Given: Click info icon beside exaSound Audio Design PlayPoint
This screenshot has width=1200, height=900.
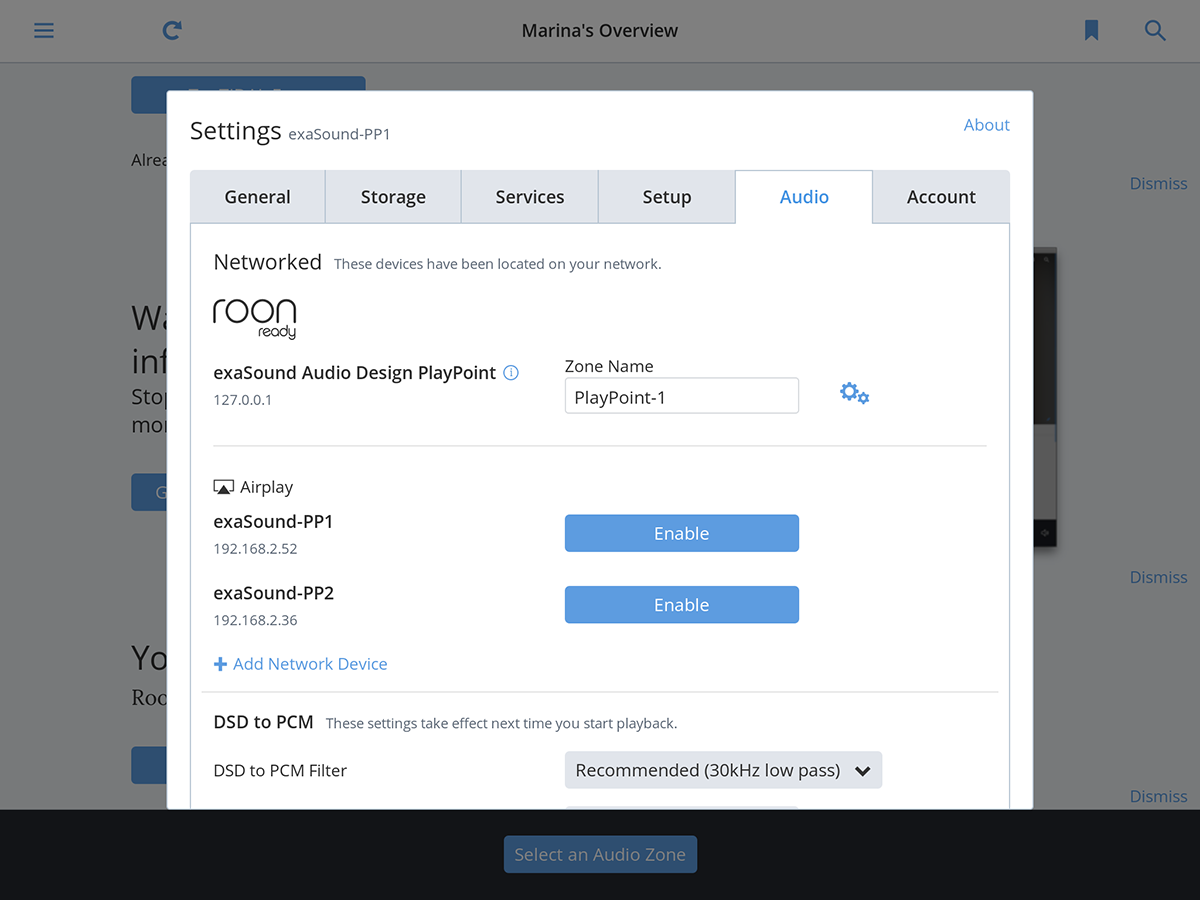Looking at the screenshot, I should (511, 373).
